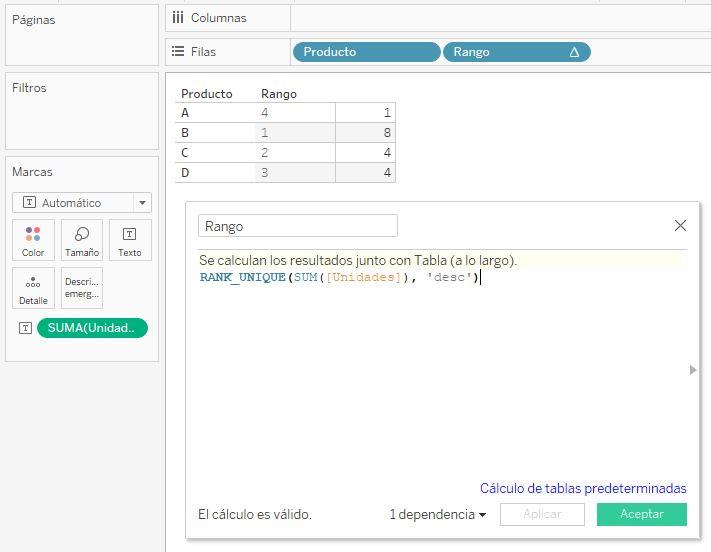Open Cálculo de tablas predeterminadas link

pos(583,488)
